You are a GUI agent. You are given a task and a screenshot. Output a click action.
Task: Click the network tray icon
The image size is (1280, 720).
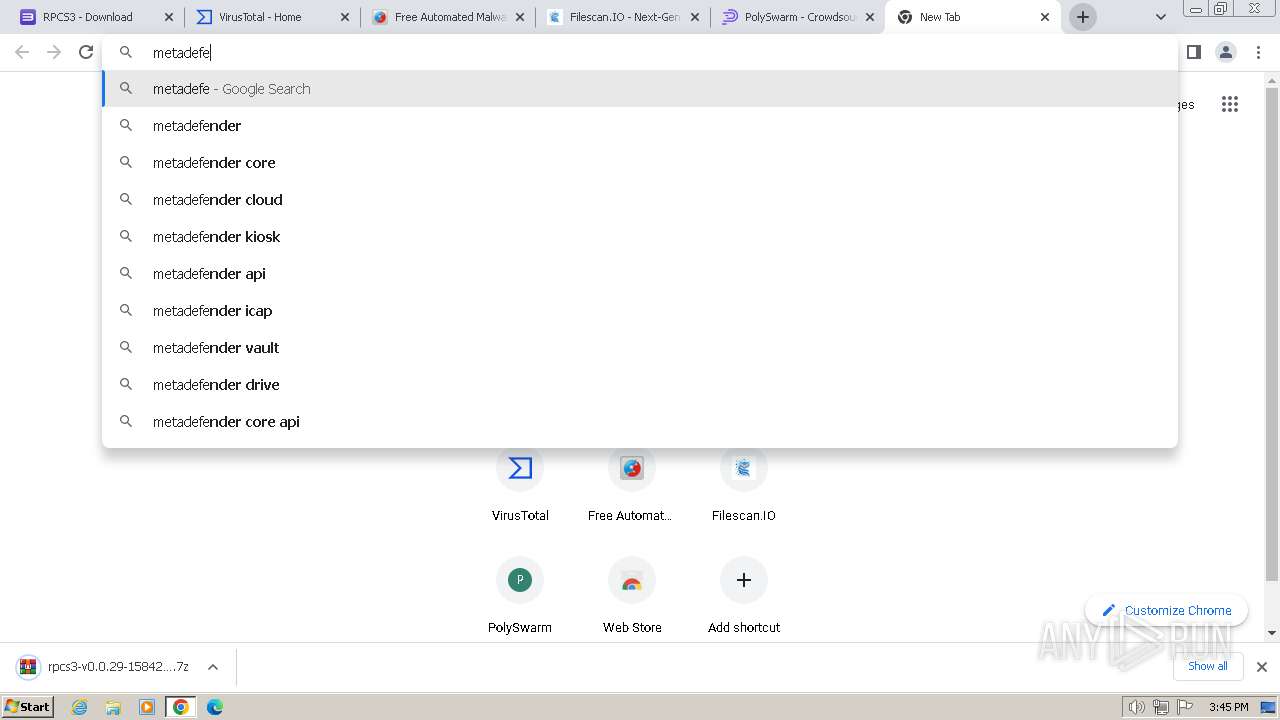coord(1161,707)
